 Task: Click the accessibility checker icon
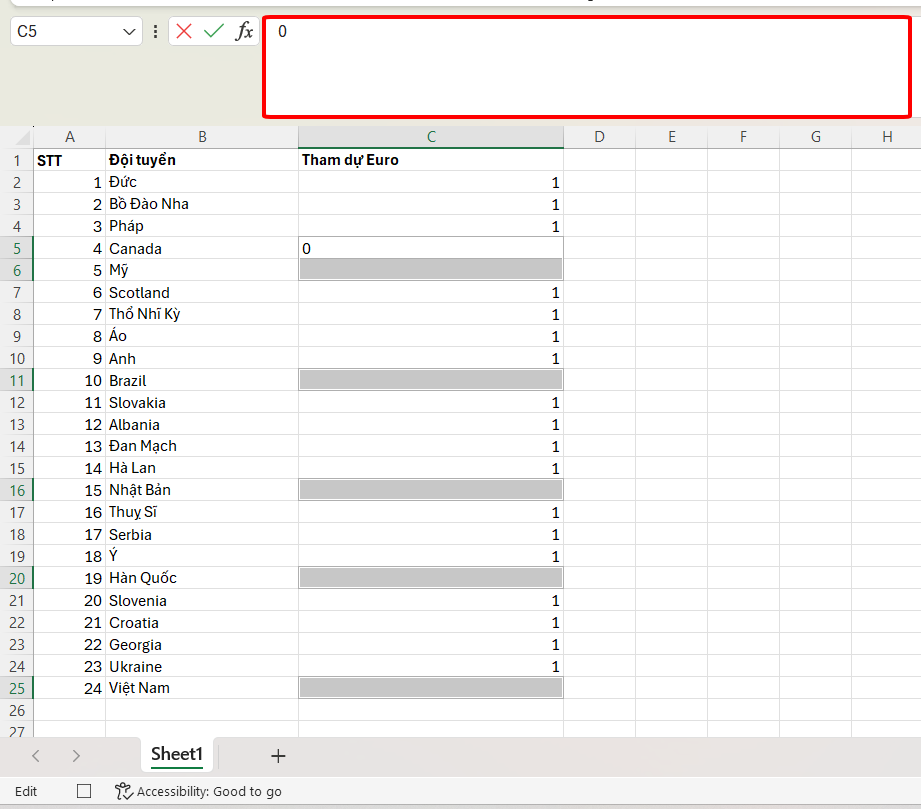[x=123, y=791]
